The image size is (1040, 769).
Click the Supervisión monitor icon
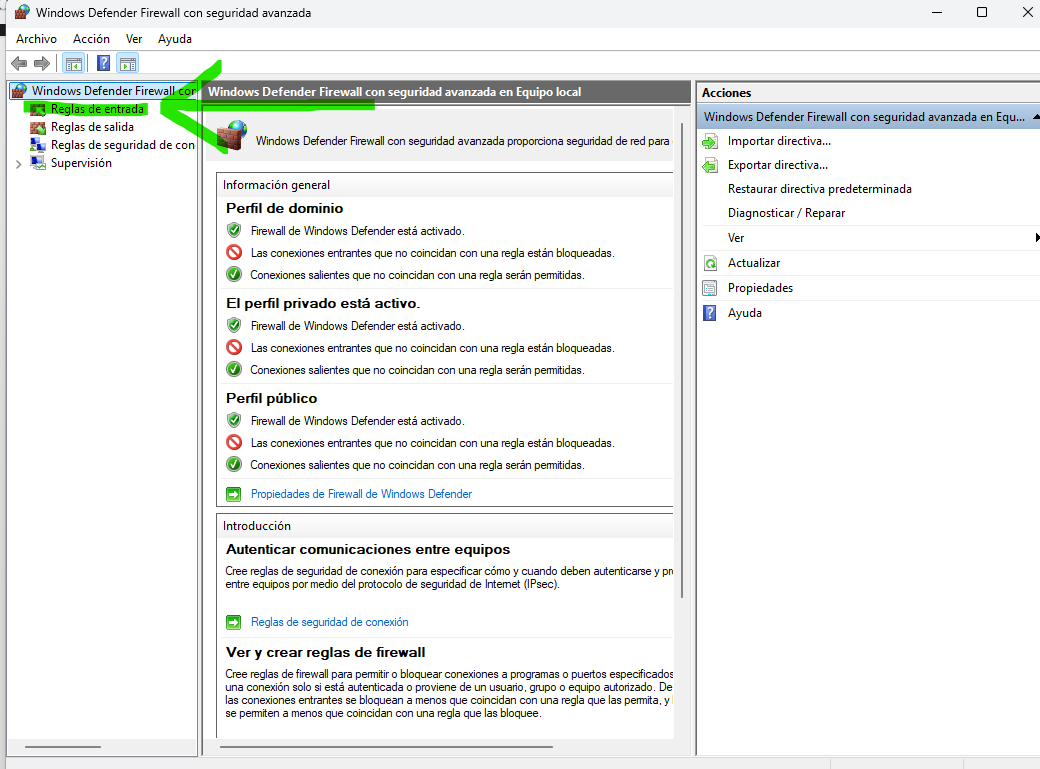tap(38, 163)
